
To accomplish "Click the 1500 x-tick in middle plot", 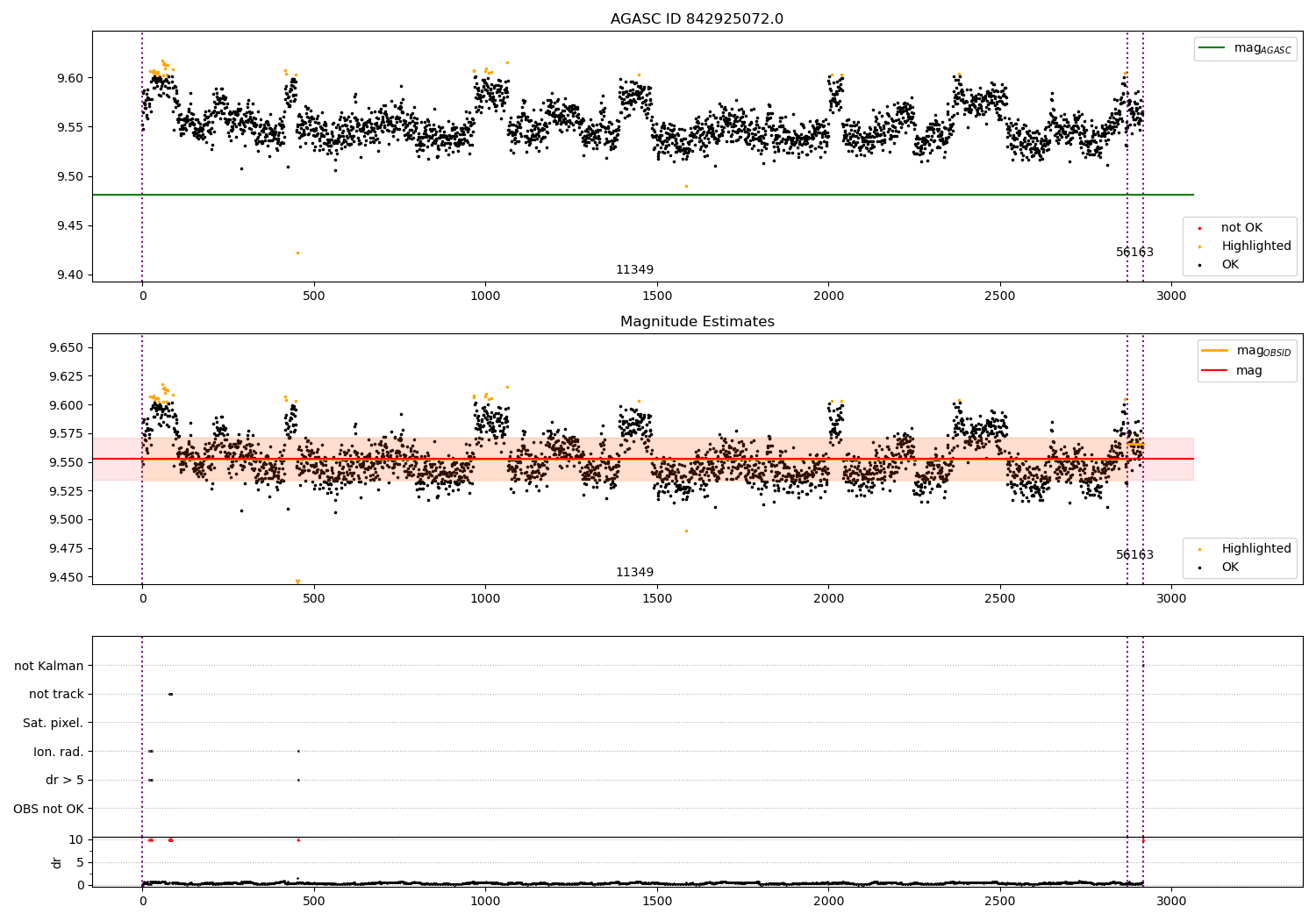I will (x=657, y=599).
